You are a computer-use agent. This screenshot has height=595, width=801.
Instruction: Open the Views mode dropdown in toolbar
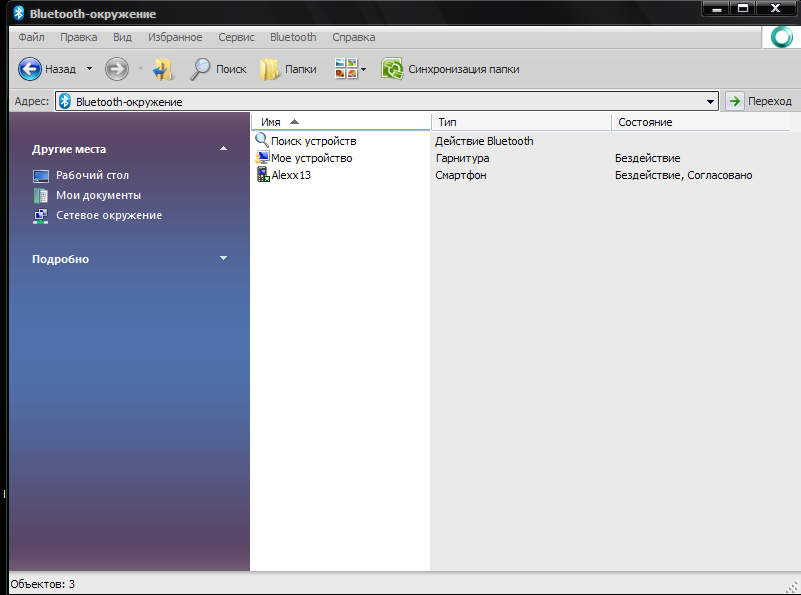point(363,69)
